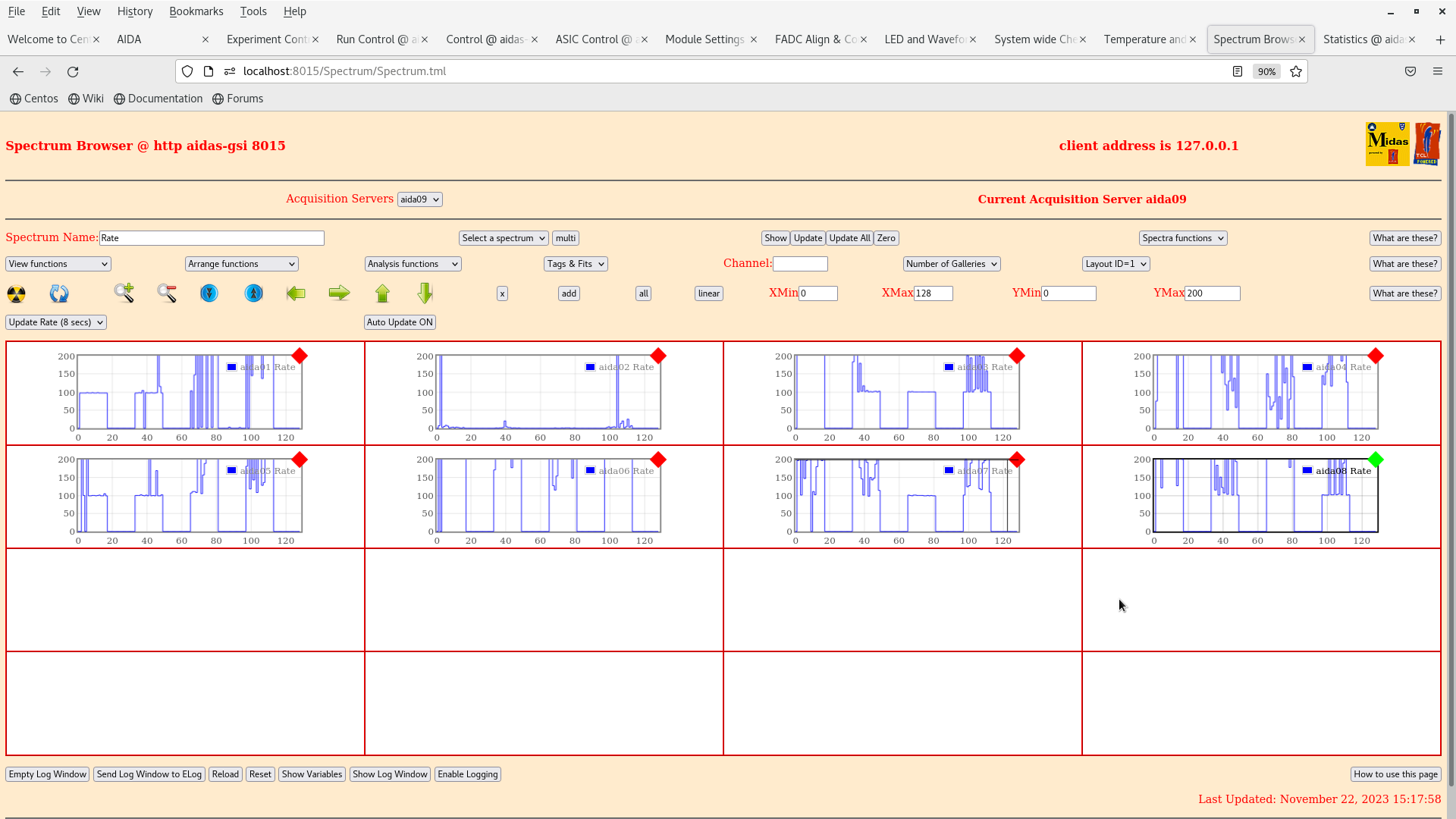1456x819 pixels.
Task: Click the green left arrow icon
Action: point(296,293)
